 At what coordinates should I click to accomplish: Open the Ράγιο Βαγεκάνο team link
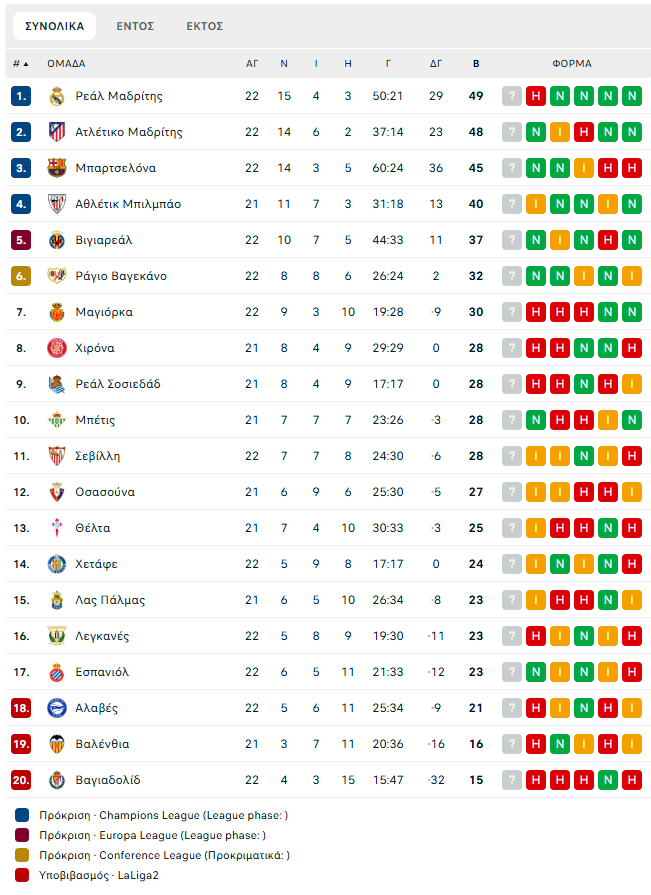[x=121, y=276]
